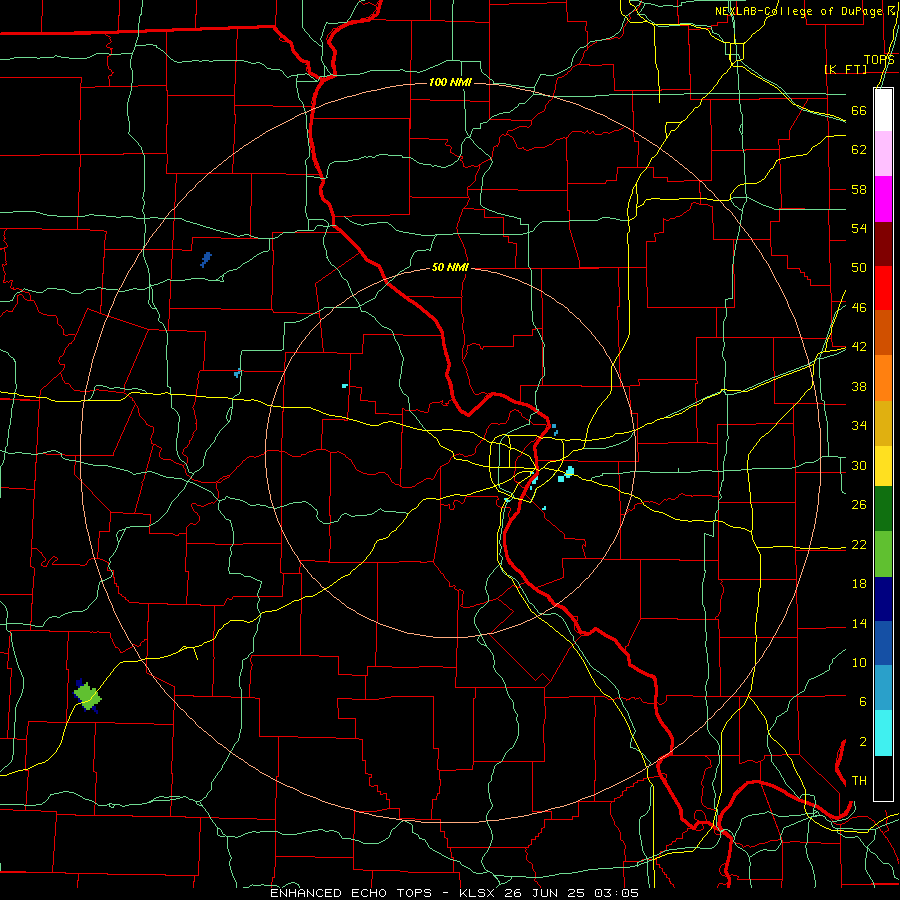This screenshot has width=900, height=900.
Task: Pick the bright orange swatch near 38
Action: (x=883, y=378)
